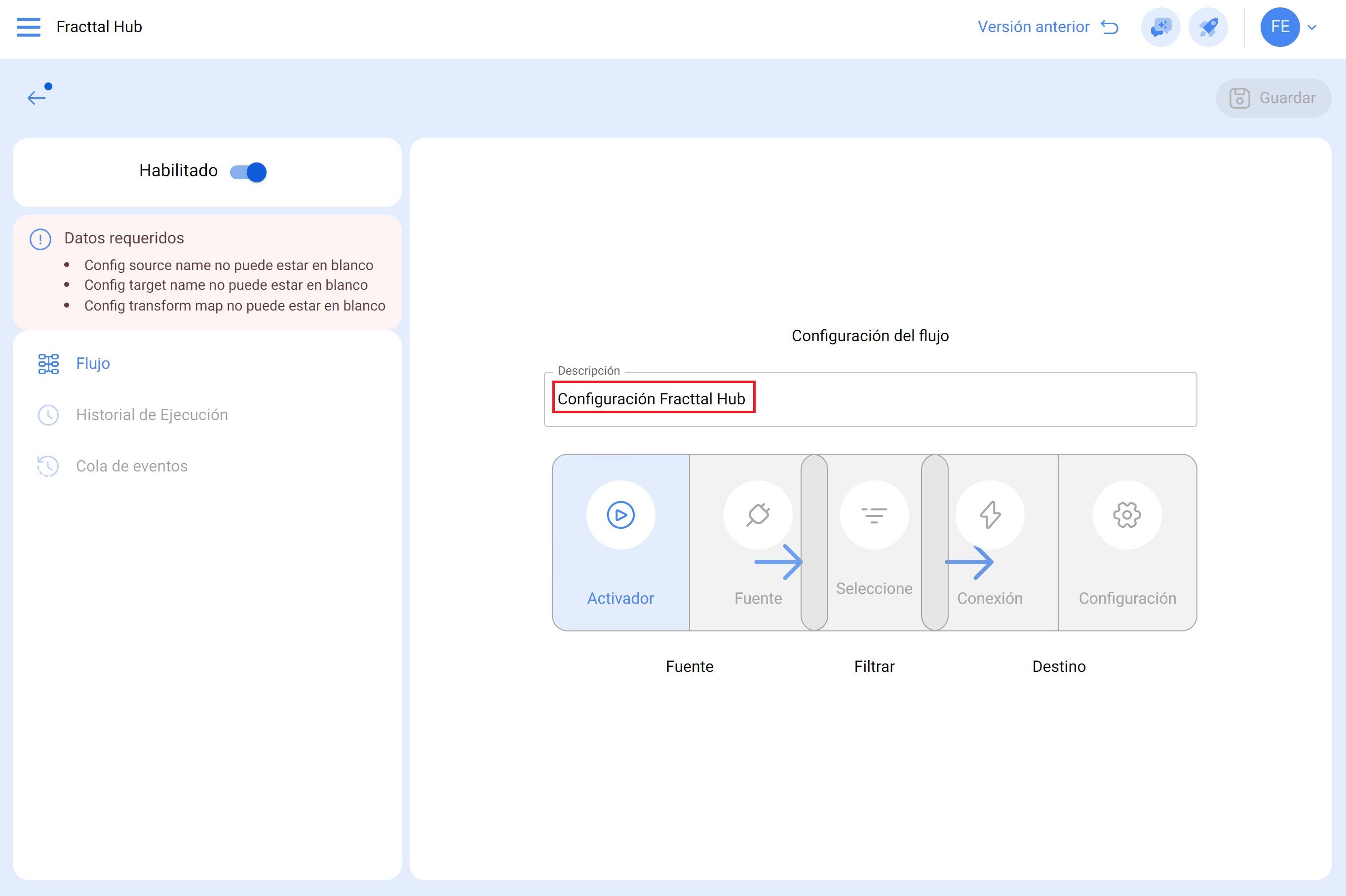Expand the user account dropdown chevron
The image size is (1346, 896).
(x=1312, y=28)
